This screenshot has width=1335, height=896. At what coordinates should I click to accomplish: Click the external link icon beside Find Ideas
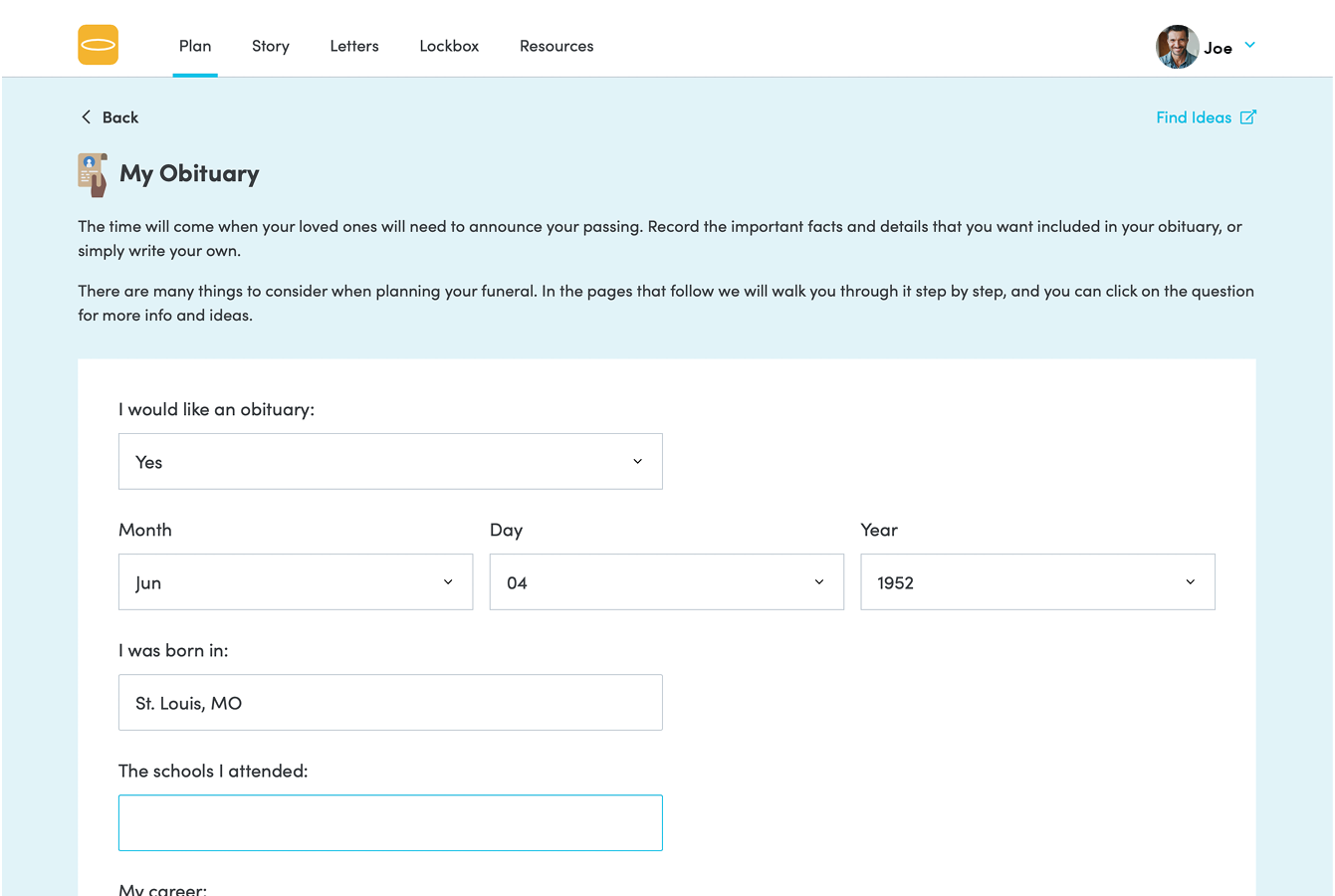point(1248,117)
